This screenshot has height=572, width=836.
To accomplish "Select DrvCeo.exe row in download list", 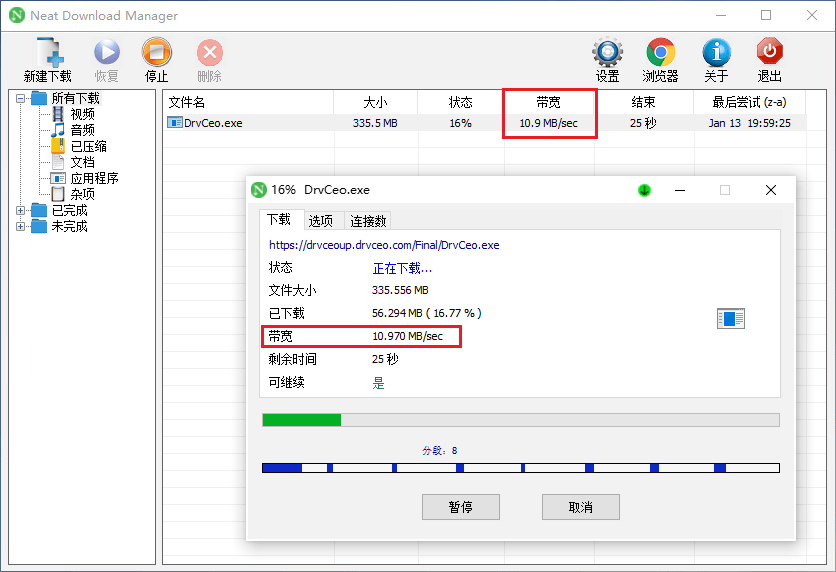I will [x=484, y=123].
